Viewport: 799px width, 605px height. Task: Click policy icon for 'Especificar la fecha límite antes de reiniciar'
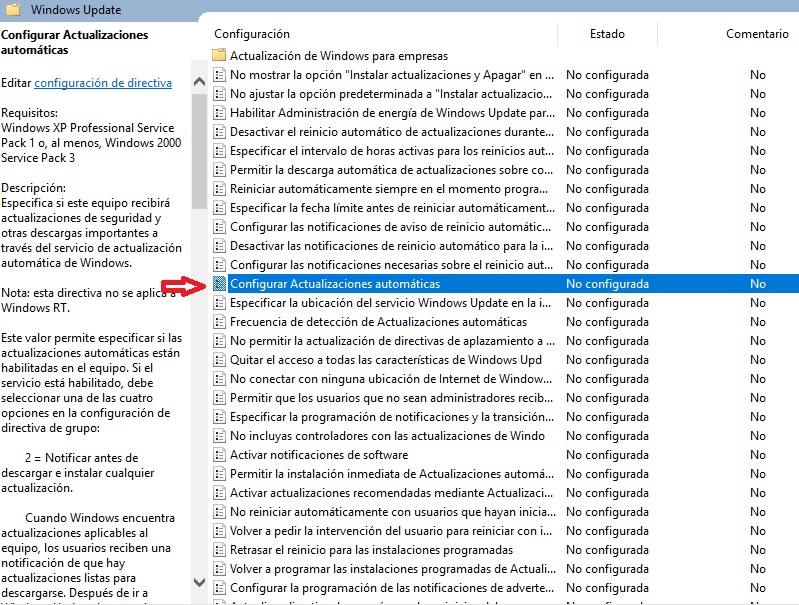[x=219, y=208]
